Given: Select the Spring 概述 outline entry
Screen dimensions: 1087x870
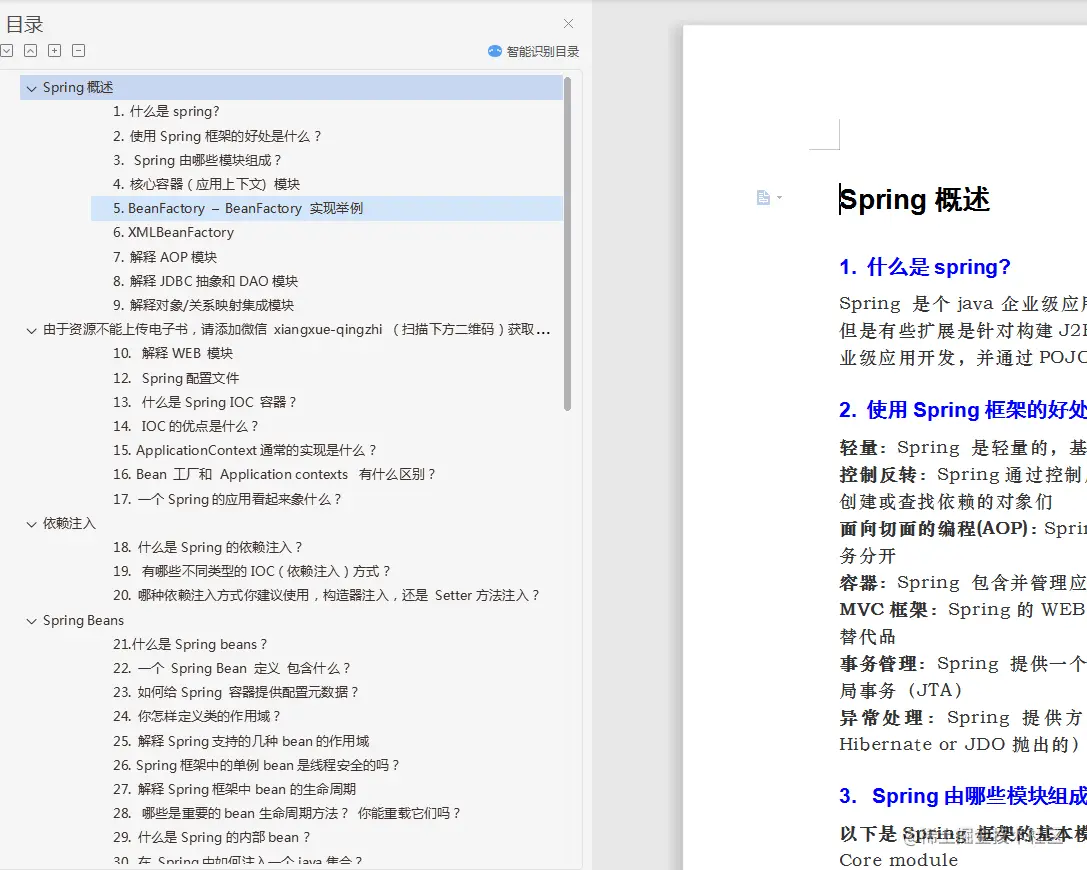Looking at the screenshot, I should point(291,87).
